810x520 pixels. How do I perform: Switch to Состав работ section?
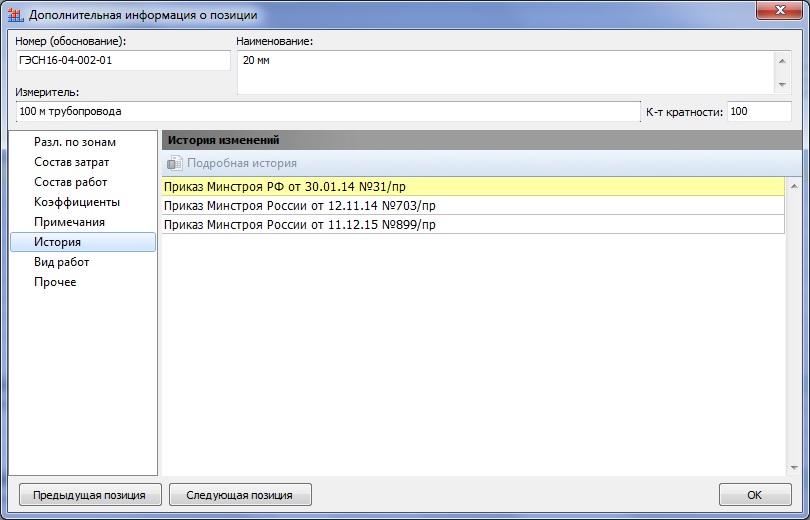tap(83, 182)
